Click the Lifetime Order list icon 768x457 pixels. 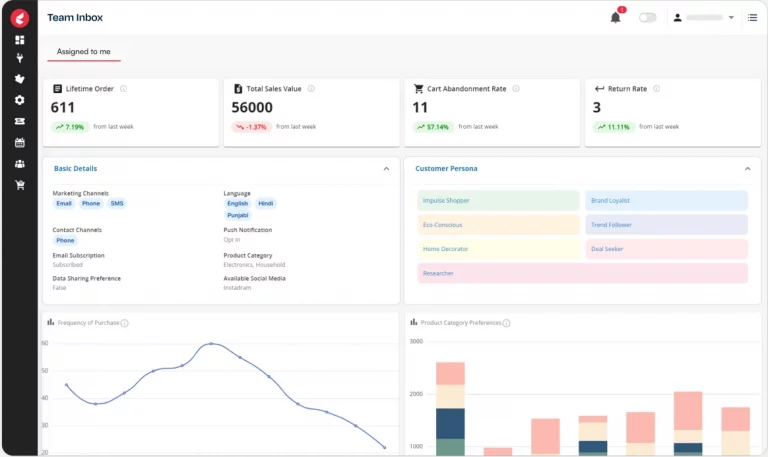57,89
